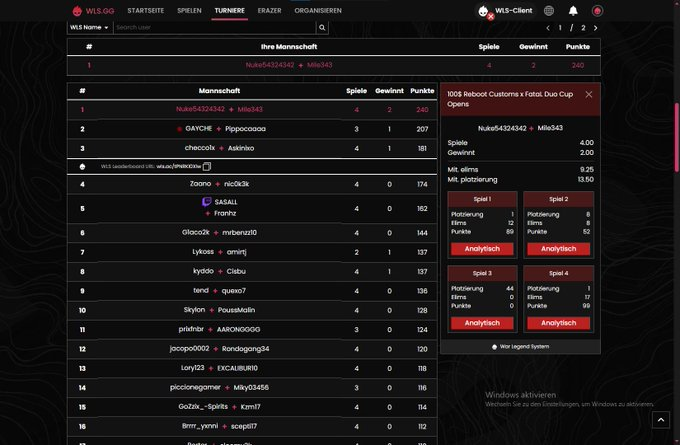Select the GAYCHE + Pippocaaaa team row
This screenshot has height=445, width=680.
252,129
